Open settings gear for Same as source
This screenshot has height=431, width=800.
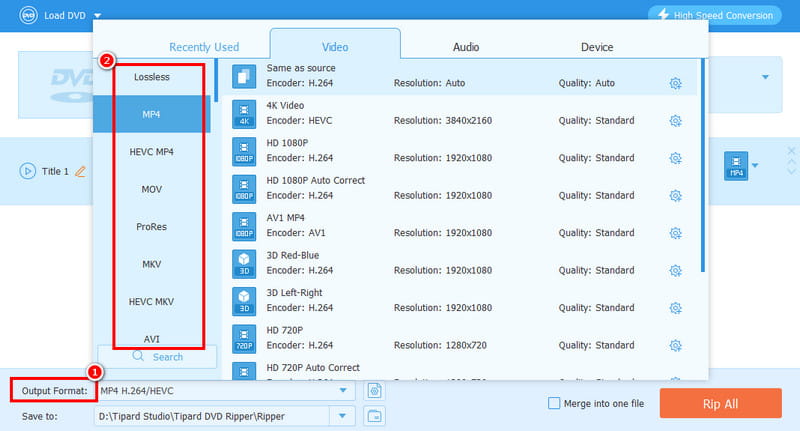pos(676,83)
